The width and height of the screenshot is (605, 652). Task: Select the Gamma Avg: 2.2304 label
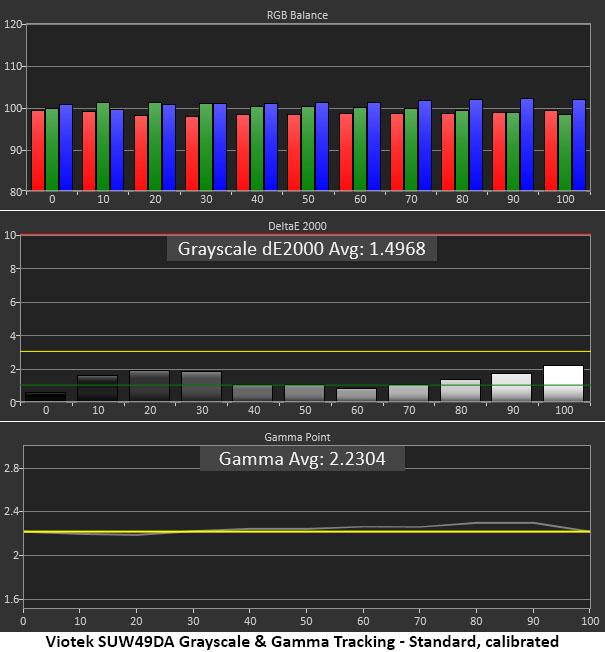(302, 459)
